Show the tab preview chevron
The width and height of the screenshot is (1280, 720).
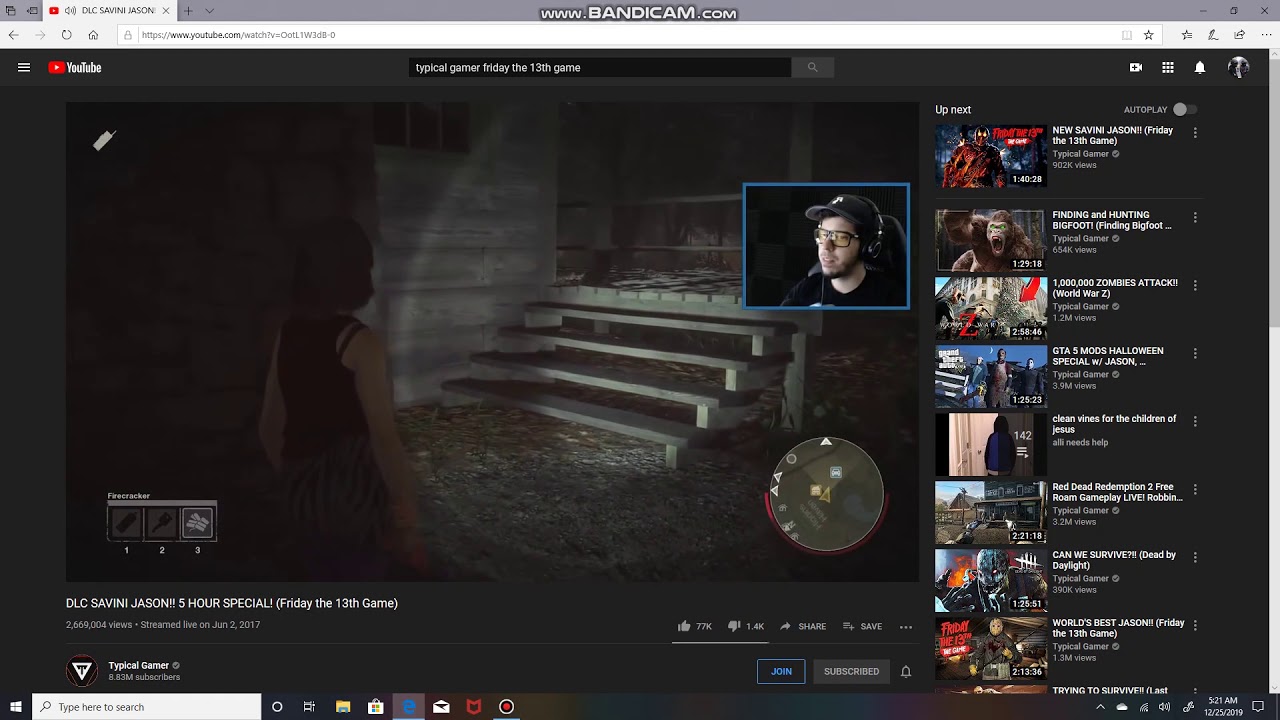tap(209, 11)
